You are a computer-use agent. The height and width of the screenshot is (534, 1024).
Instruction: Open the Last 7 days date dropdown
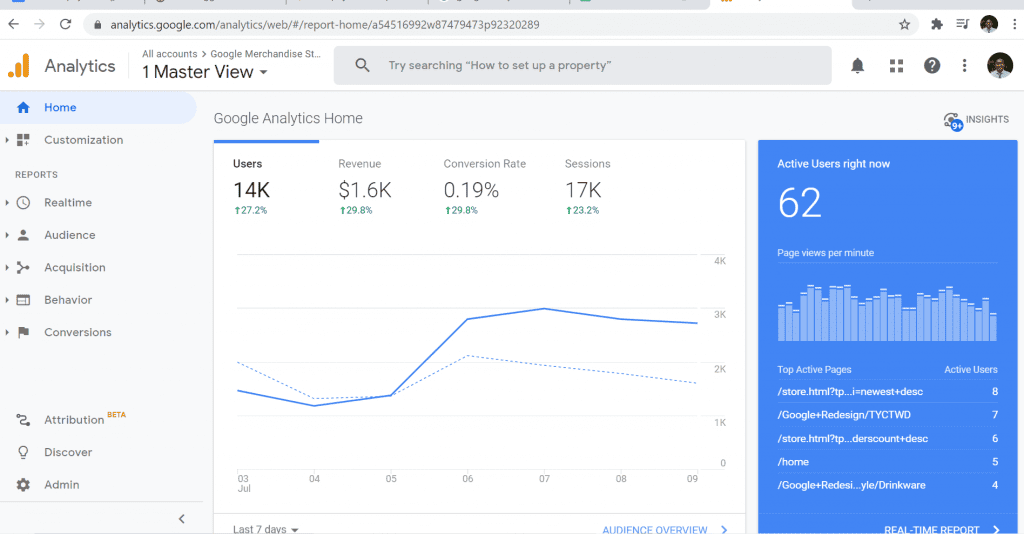tap(266, 529)
